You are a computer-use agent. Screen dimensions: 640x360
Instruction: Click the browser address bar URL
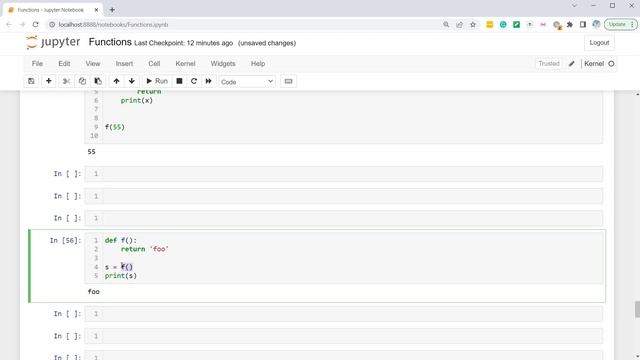tap(113, 24)
